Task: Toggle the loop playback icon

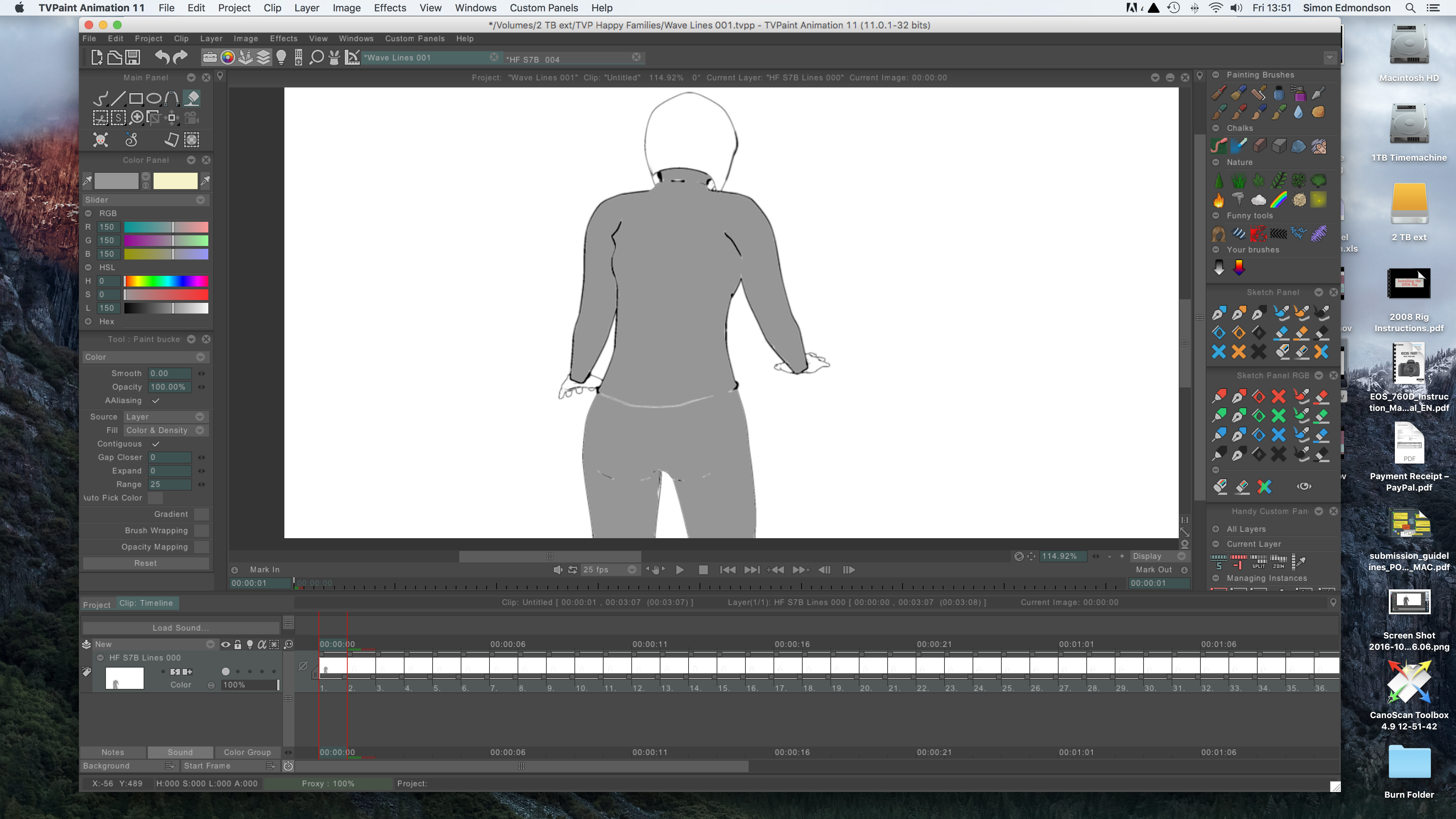Action: point(573,570)
